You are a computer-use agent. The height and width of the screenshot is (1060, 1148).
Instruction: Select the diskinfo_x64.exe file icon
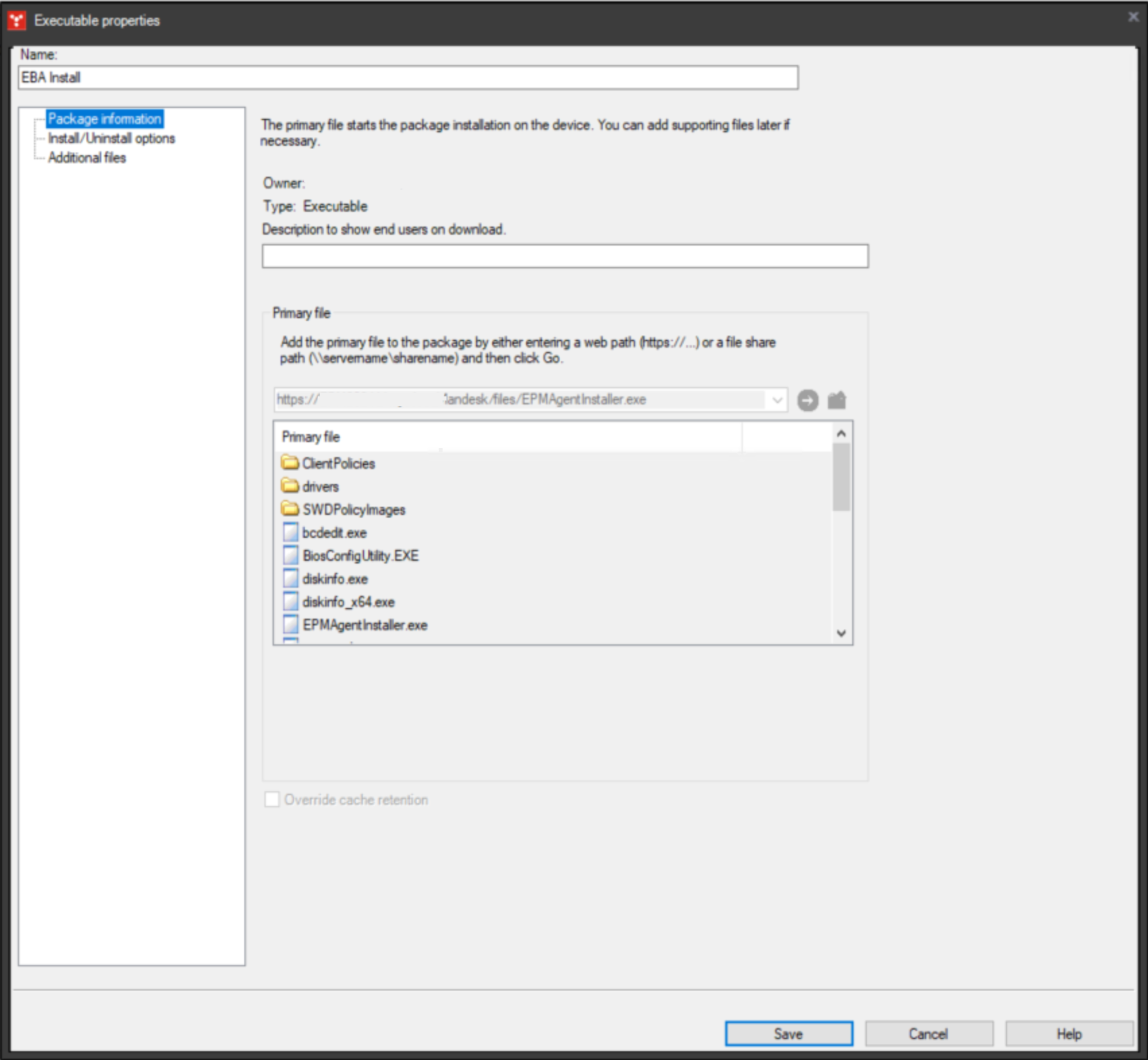pyautogui.click(x=290, y=601)
